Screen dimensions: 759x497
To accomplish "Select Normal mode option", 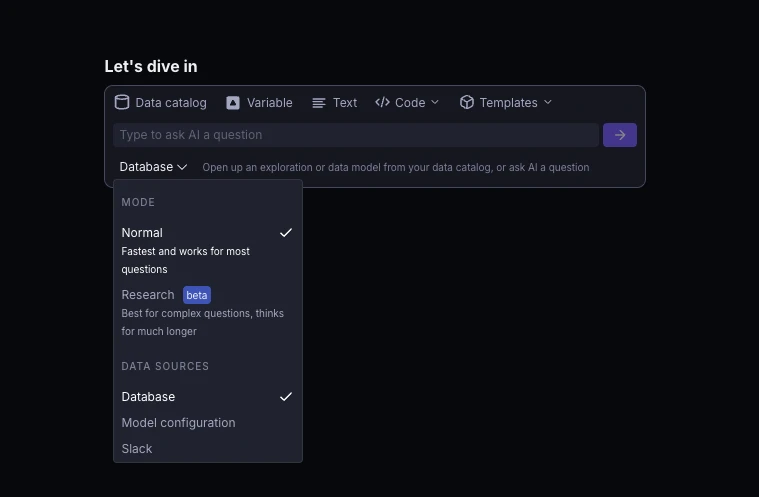I will (x=142, y=233).
